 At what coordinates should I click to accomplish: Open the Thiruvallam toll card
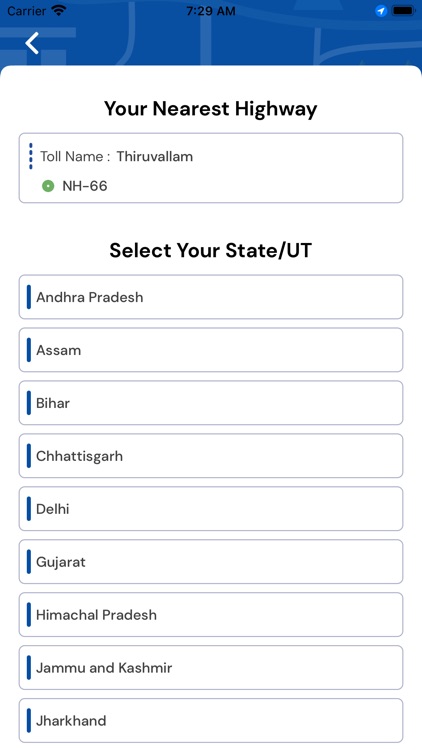pyautogui.click(x=211, y=168)
